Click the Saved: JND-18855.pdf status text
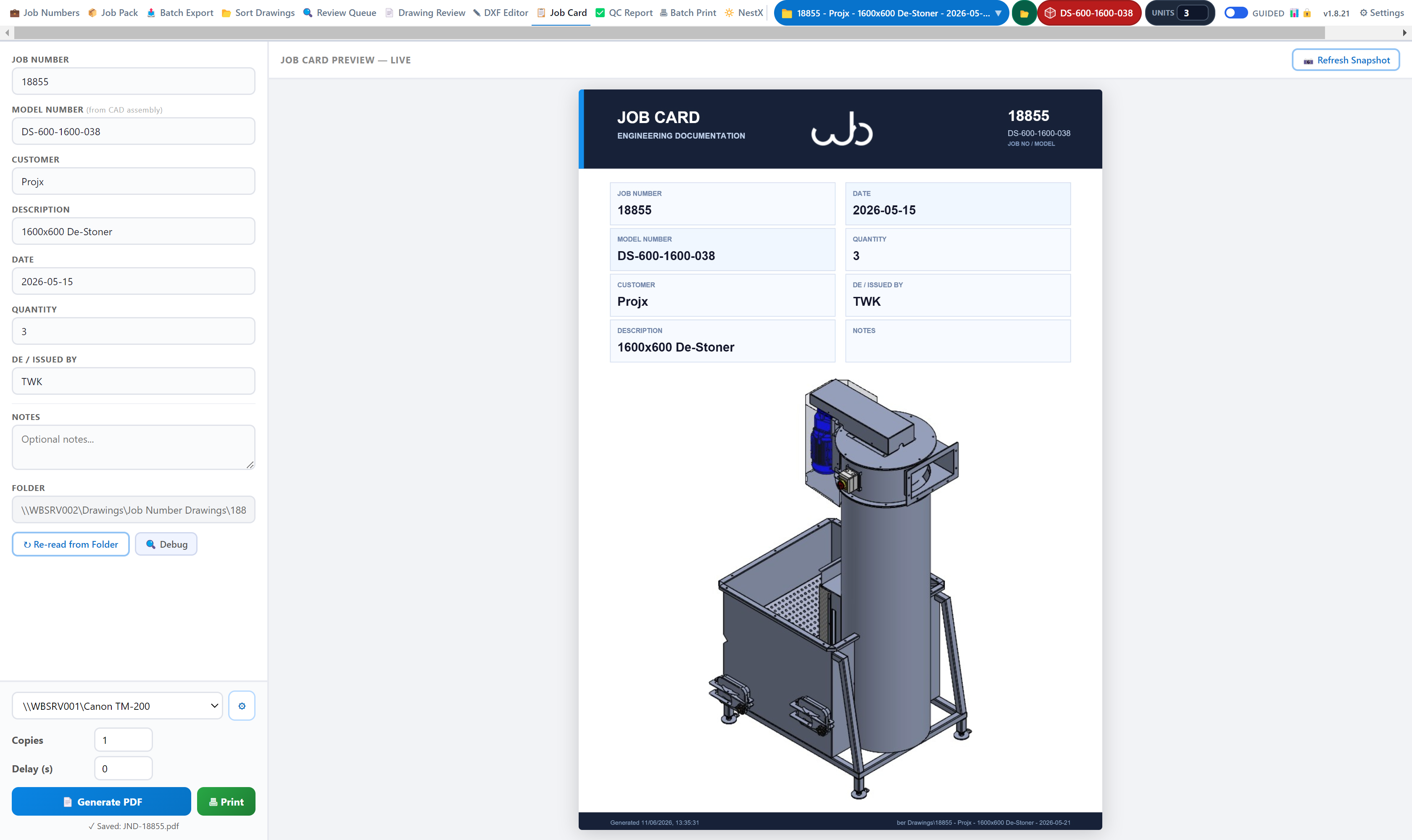Image resolution: width=1412 pixels, height=840 pixels. coord(134,826)
